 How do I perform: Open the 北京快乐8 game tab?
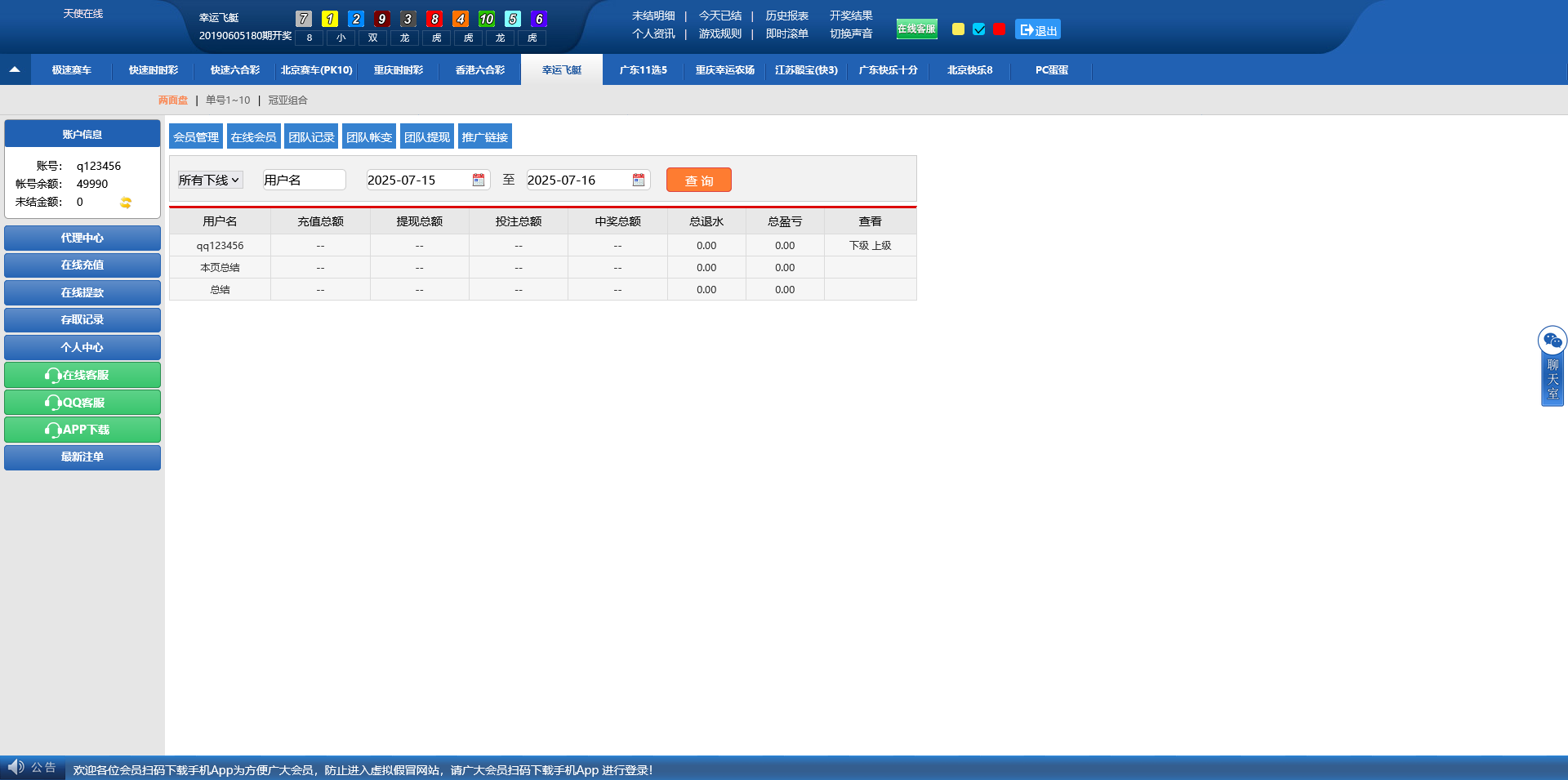click(970, 70)
